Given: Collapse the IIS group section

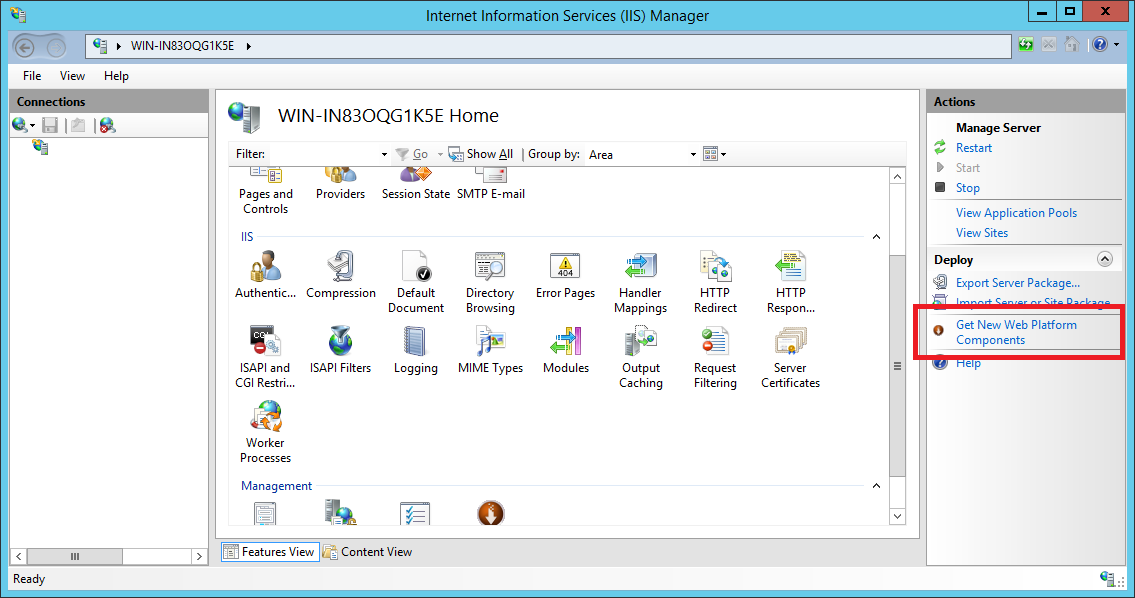Looking at the screenshot, I should (x=876, y=237).
